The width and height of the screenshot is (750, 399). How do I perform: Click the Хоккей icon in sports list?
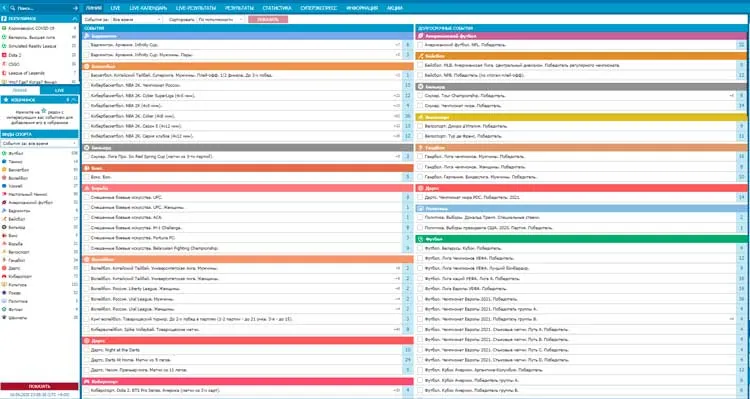(x=4, y=186)
